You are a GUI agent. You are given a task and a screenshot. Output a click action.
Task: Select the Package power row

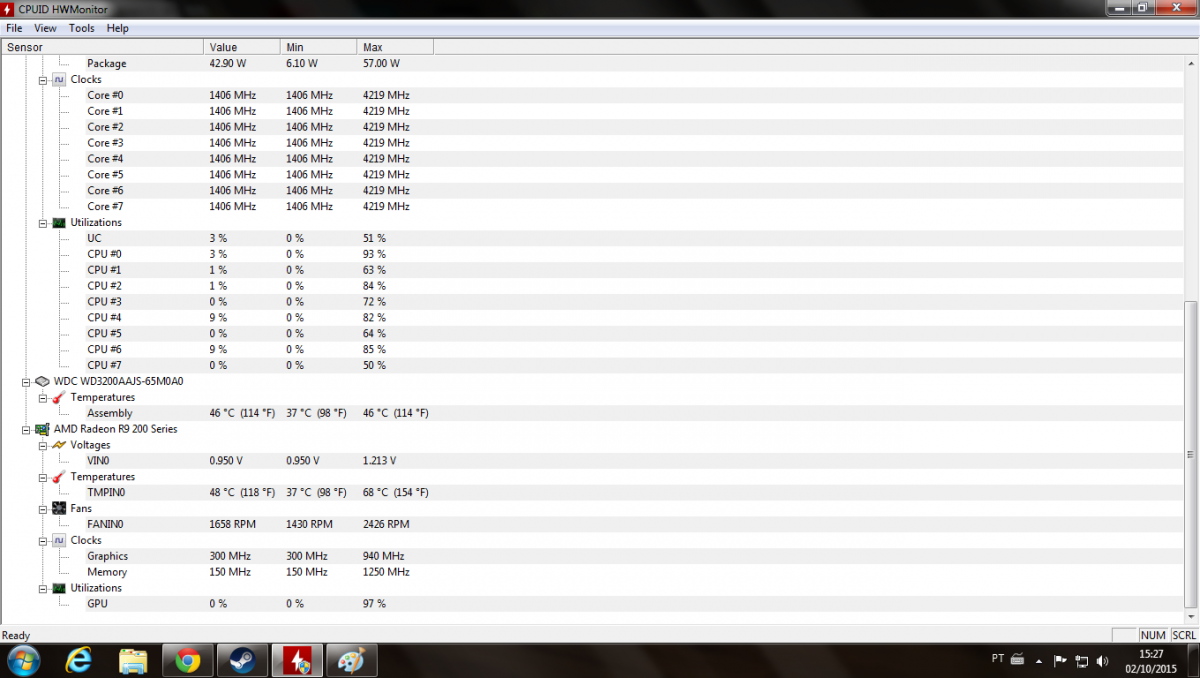(x=591, y=63)
